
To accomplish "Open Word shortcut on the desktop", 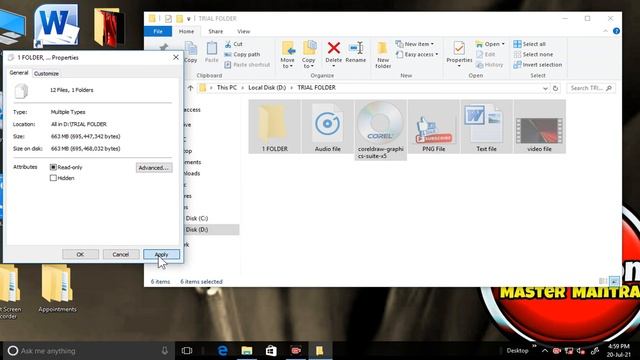I will pyautogui.click(x=56, y=25).
